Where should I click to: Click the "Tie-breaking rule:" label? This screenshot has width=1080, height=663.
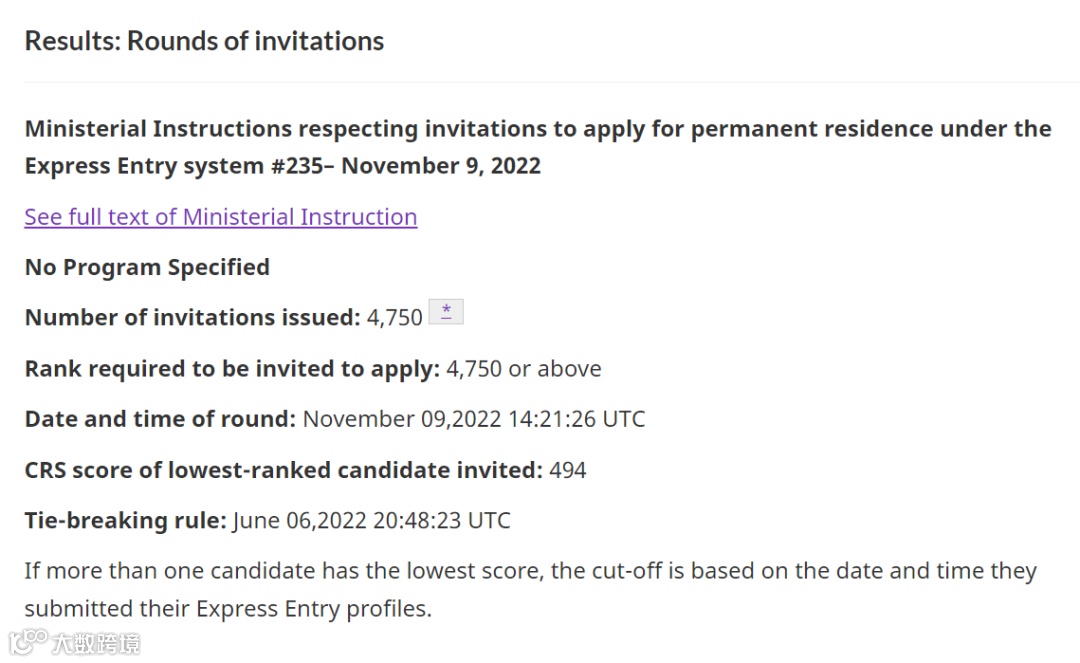[x=125, y=520]
